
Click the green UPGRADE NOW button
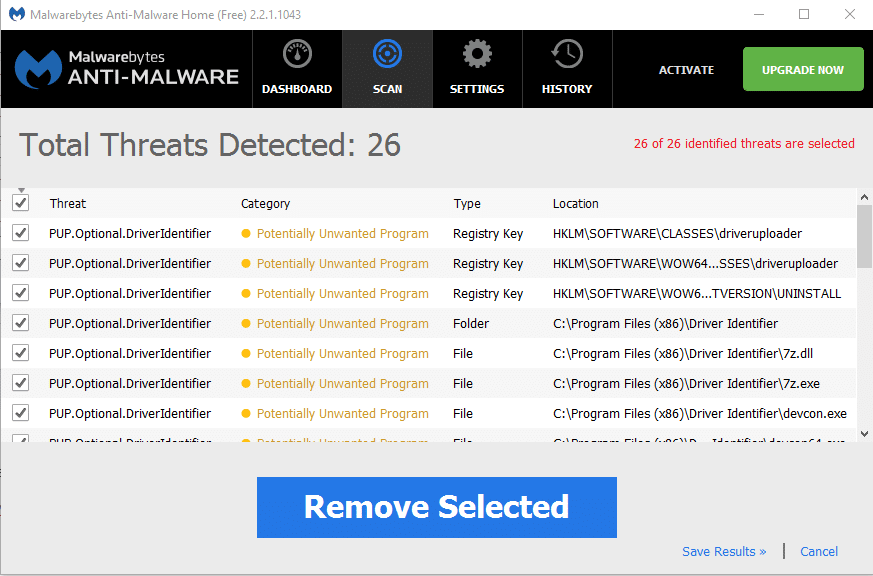803,69
